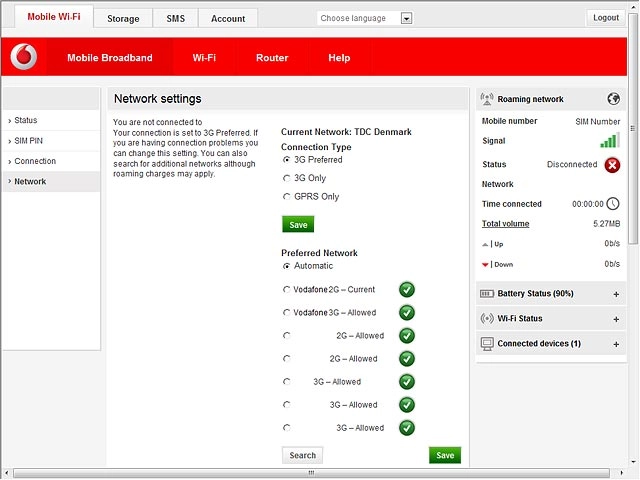The image size is (640, 480).
Task: Click the horizontal scrollbar thumb
Action: [311, 473]
